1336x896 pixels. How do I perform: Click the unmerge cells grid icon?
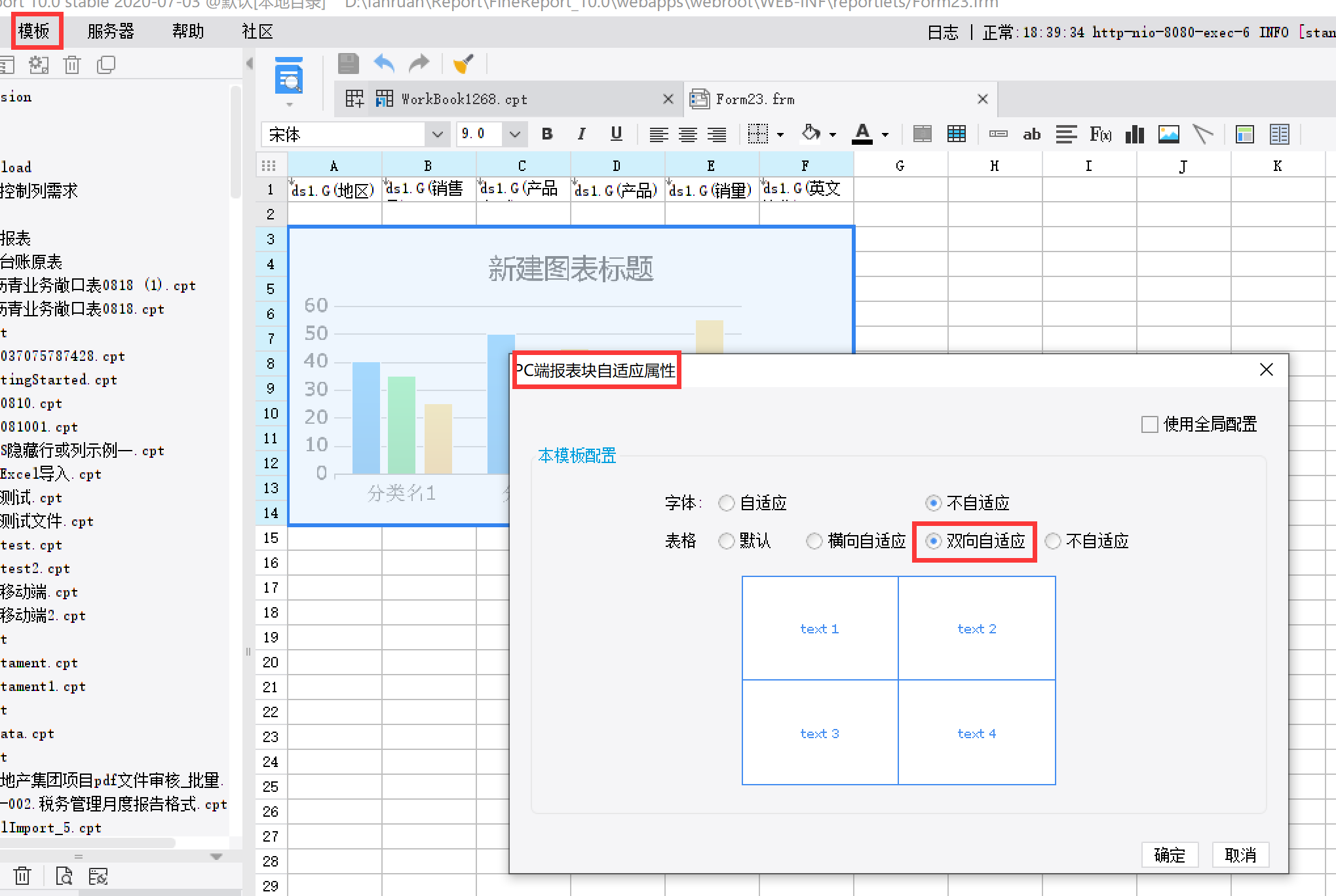pos(957,134)
